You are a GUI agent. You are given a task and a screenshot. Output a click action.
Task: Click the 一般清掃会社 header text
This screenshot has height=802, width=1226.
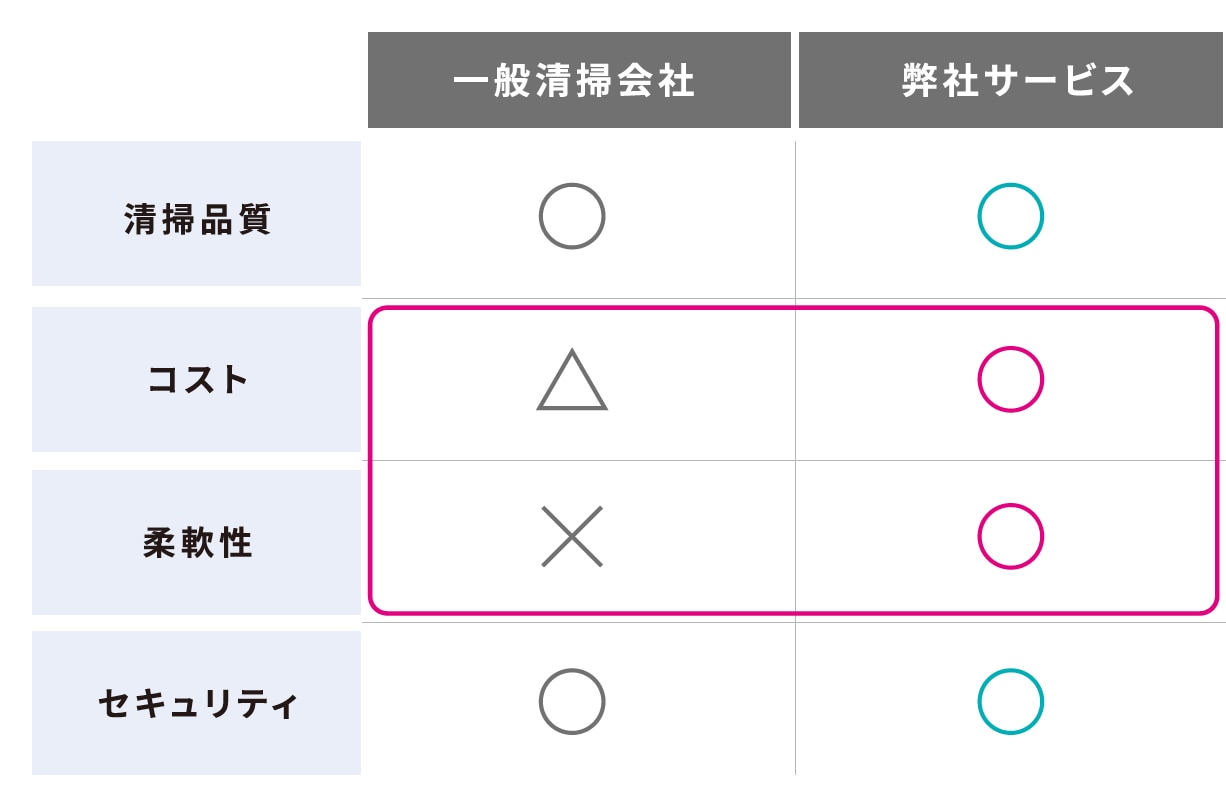[573, 81]
